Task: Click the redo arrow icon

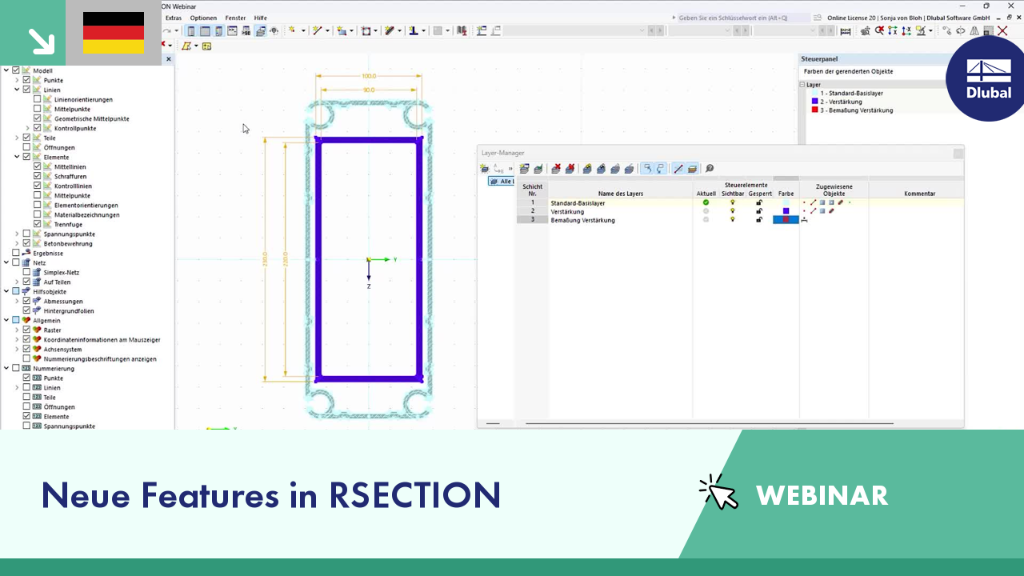Action: coord(167,31)
